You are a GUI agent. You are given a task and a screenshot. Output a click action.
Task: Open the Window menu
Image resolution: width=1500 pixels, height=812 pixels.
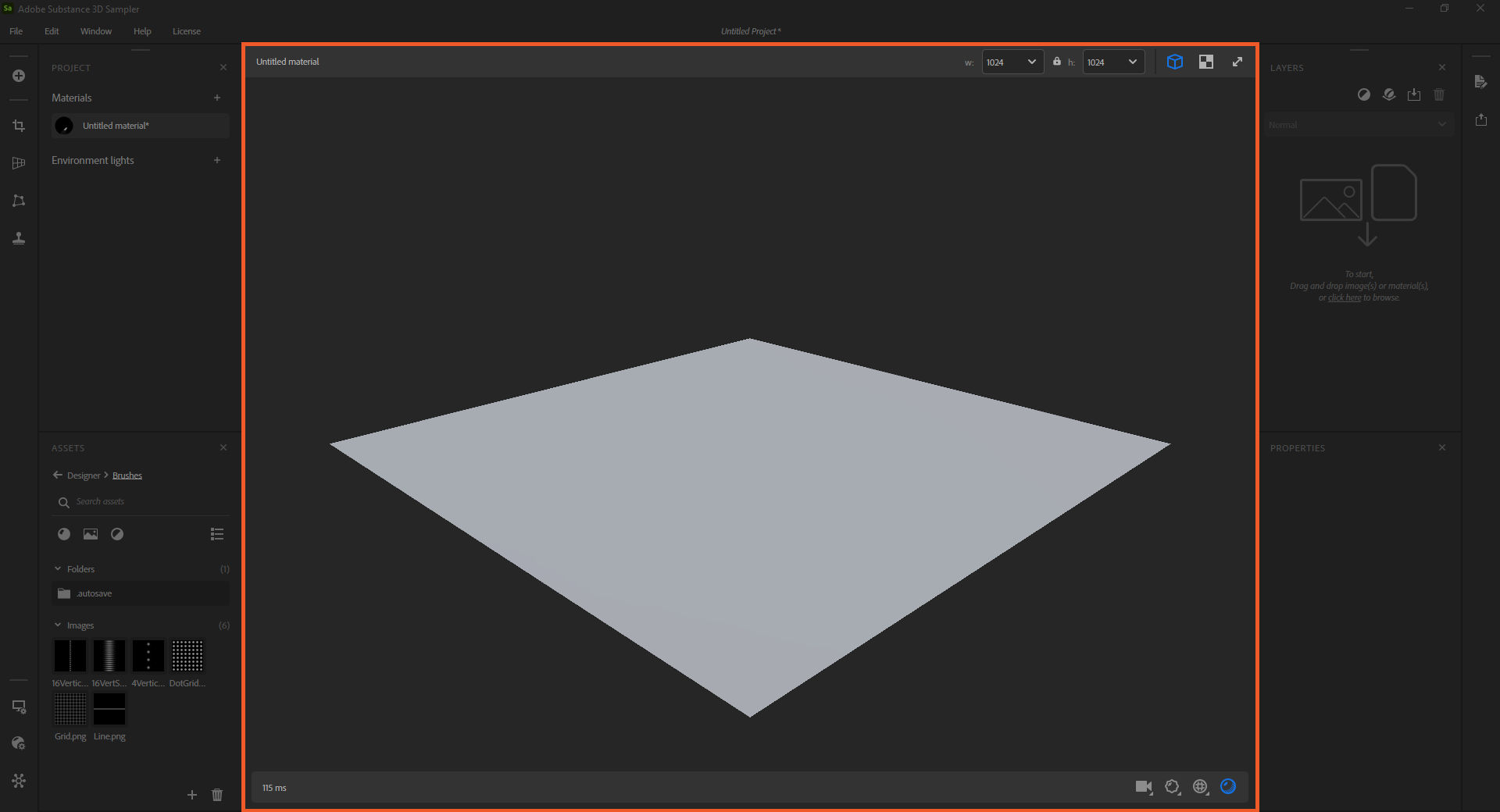(96, 31)
